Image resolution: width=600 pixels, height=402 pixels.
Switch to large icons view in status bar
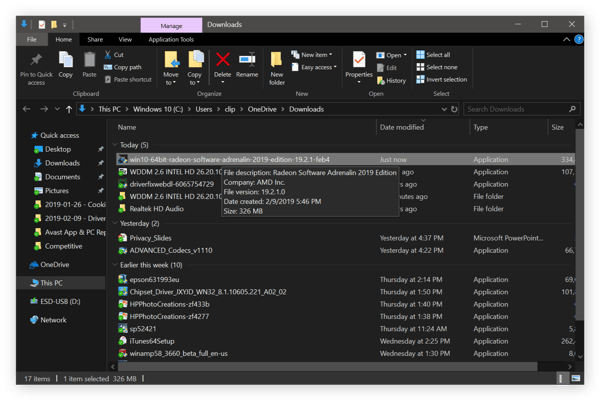coord(578,379)
